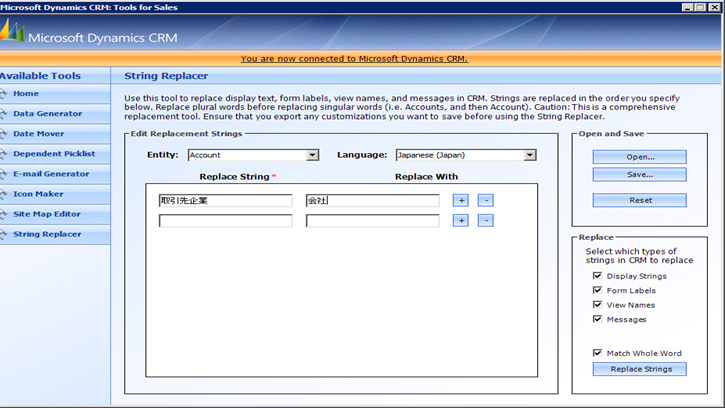The height and width of the screenshot is (408, 725).
Task: Click the 'Available Tools' sidebar heading
Action: coord(40,76)
